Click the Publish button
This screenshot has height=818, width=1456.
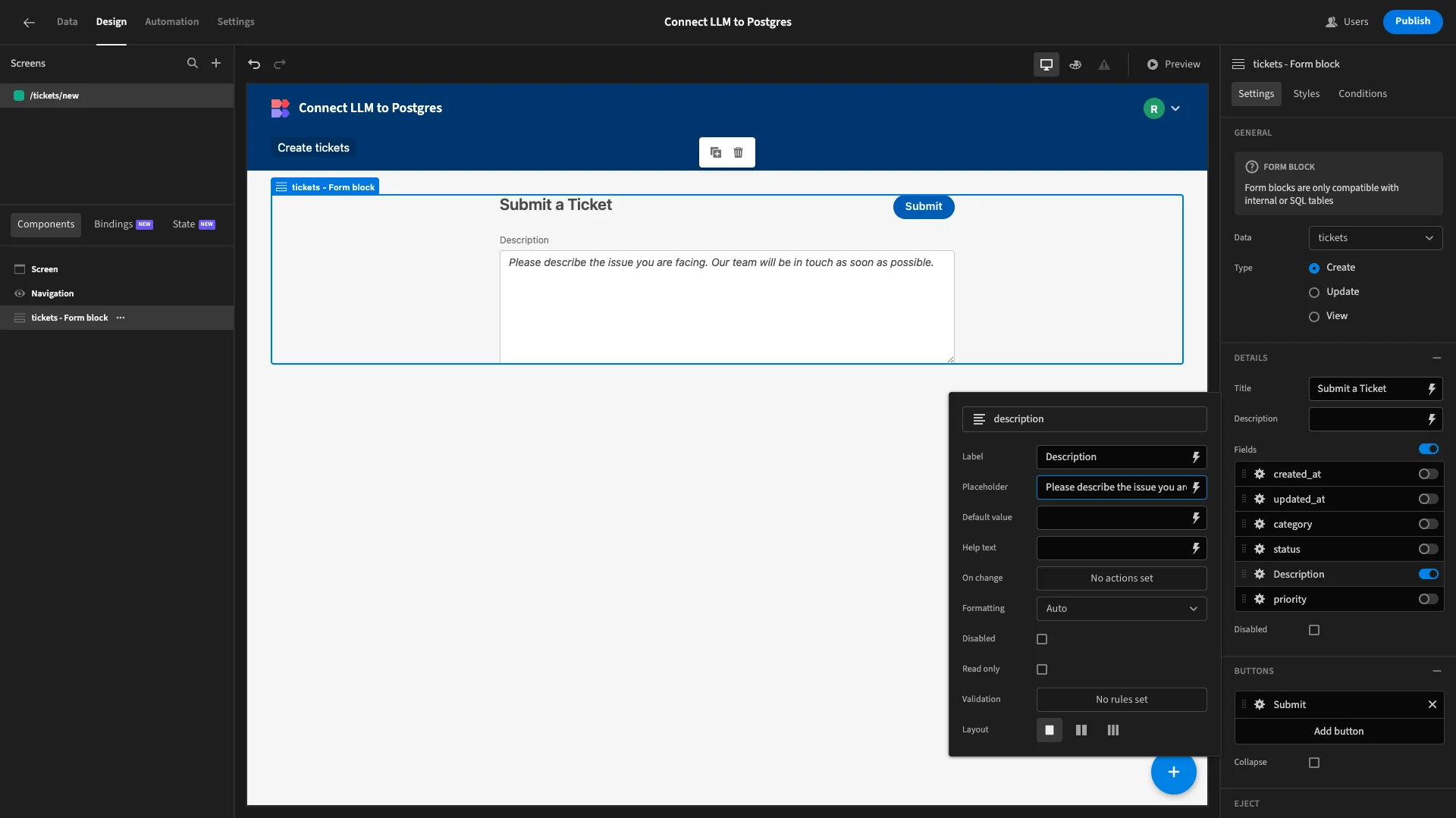[x=1413, y=21]
